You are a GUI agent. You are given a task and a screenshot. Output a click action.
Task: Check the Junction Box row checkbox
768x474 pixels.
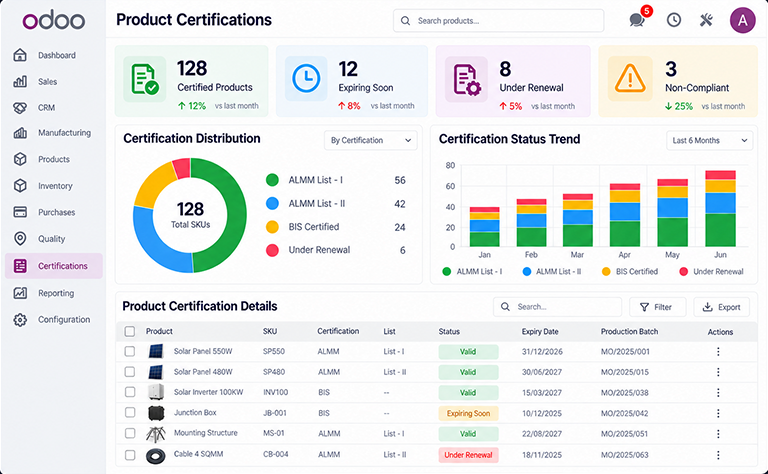click(130, 413)
